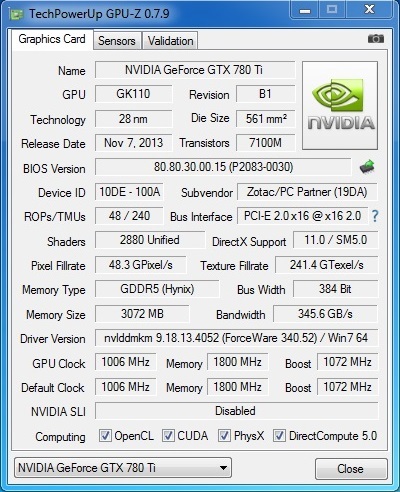The height and width of the screenshot is (492, 400).
Task: Click the Subvendor field Zotac/PC Partner
Action: point(307,192)
